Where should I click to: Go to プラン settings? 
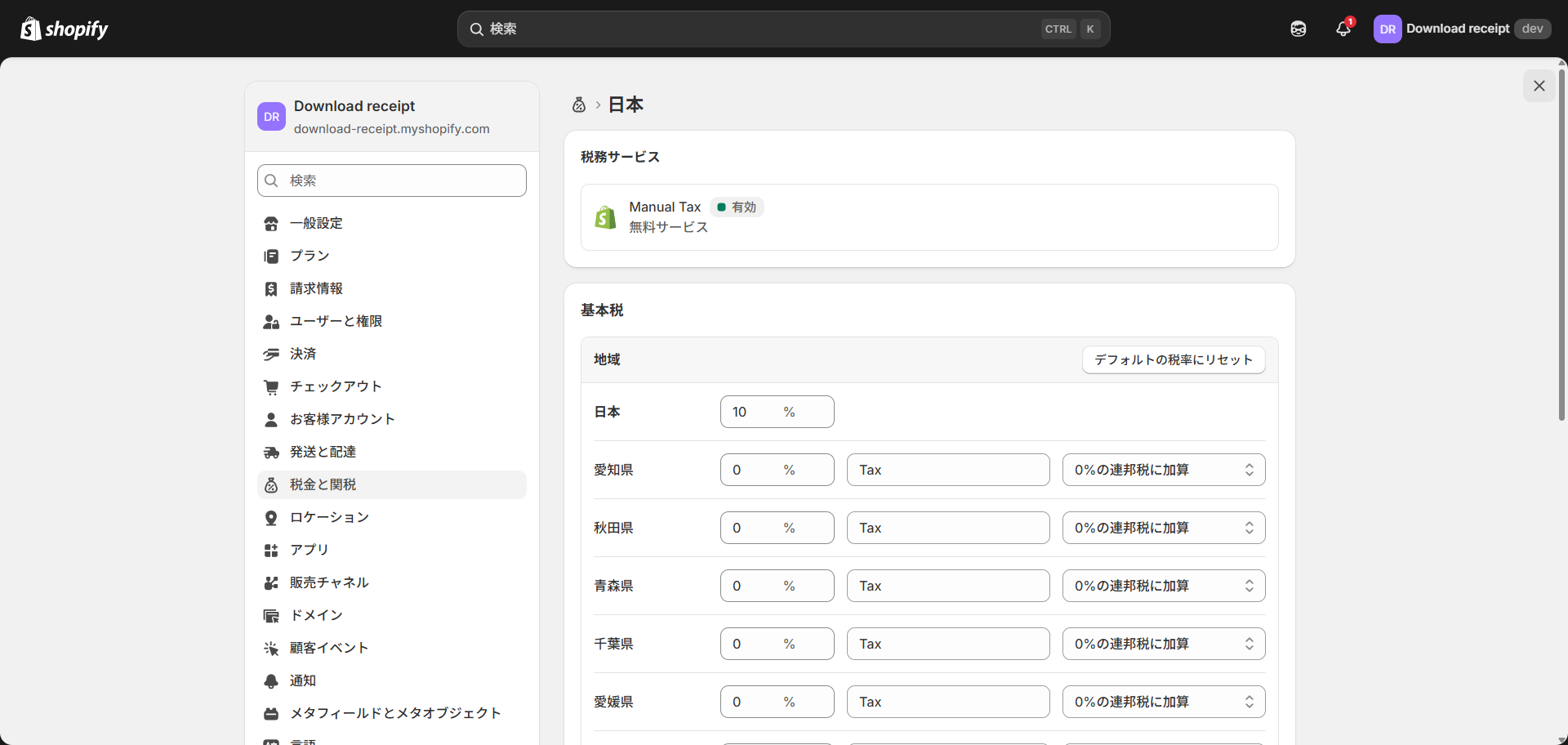(392, 256)
